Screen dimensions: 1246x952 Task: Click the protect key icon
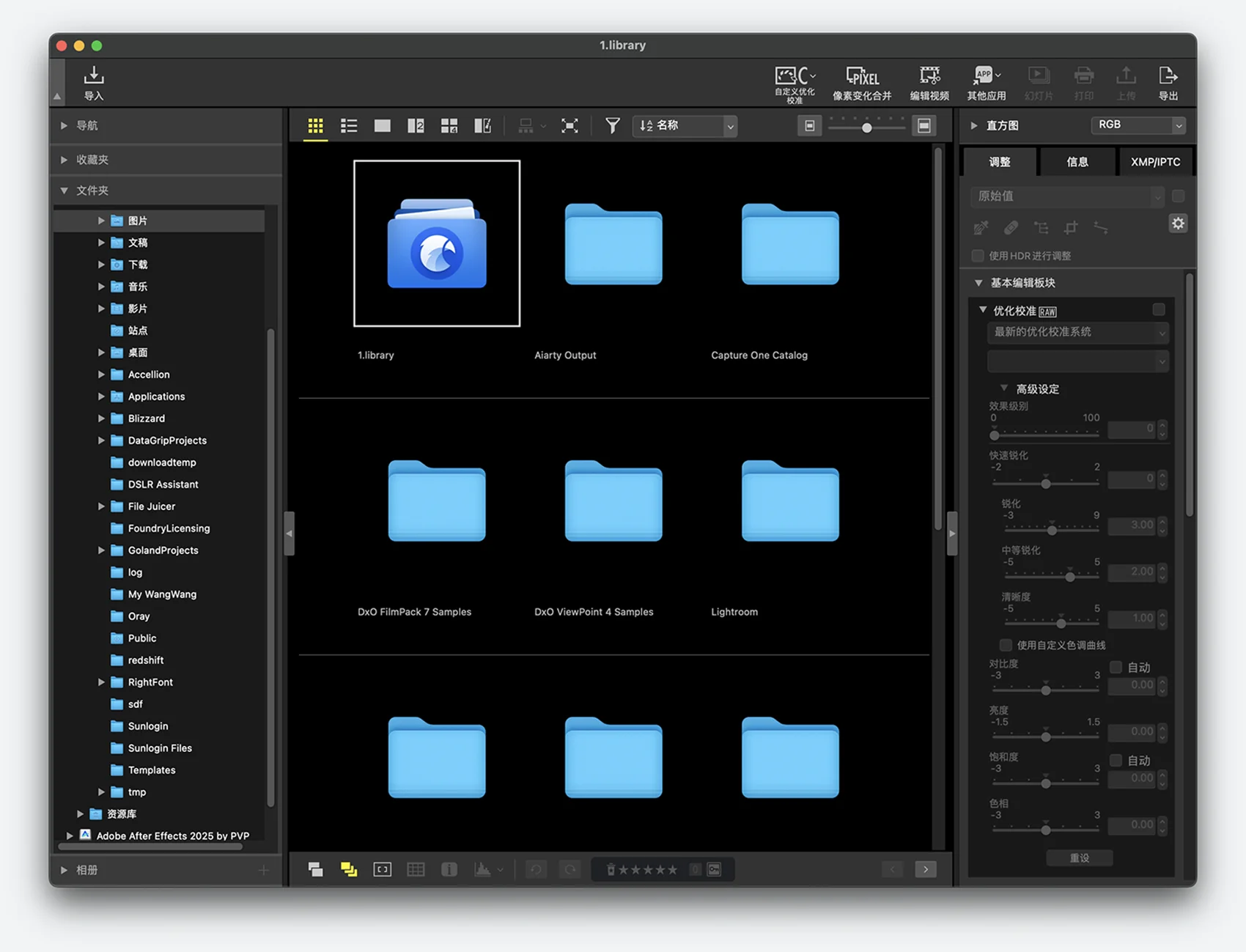(x=715, y=870)
